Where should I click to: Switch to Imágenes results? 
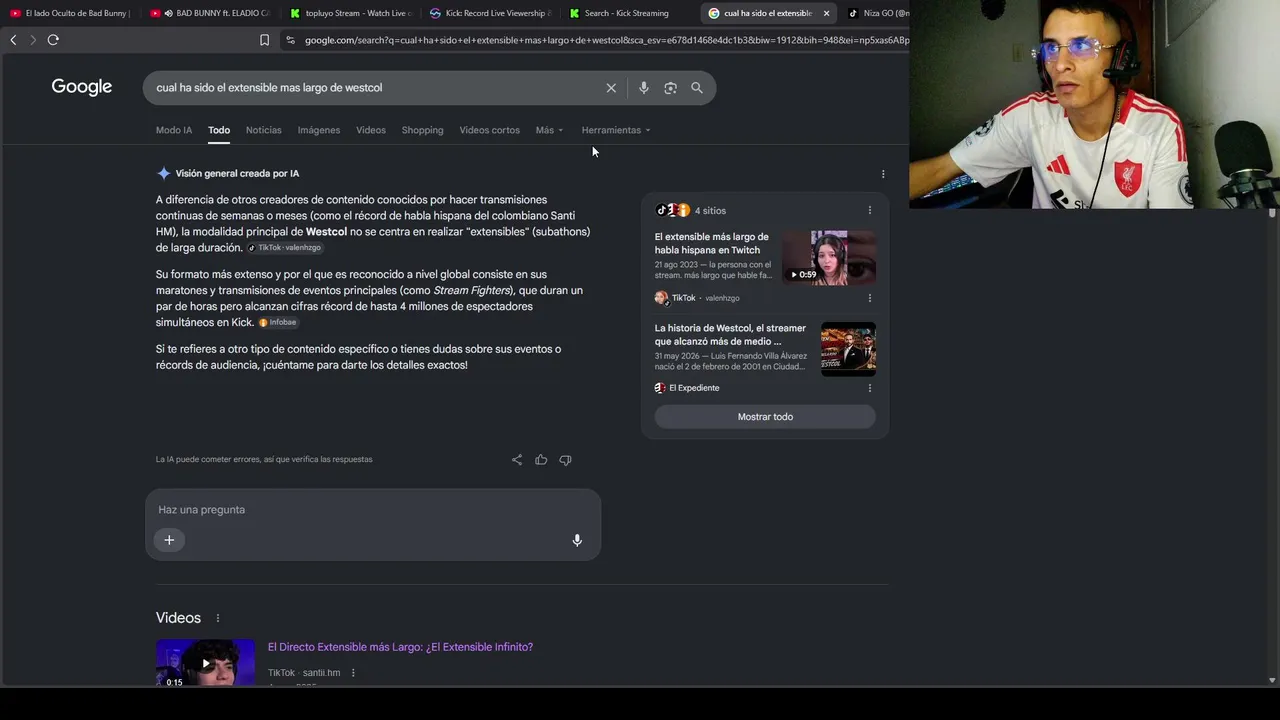(319, 130)
